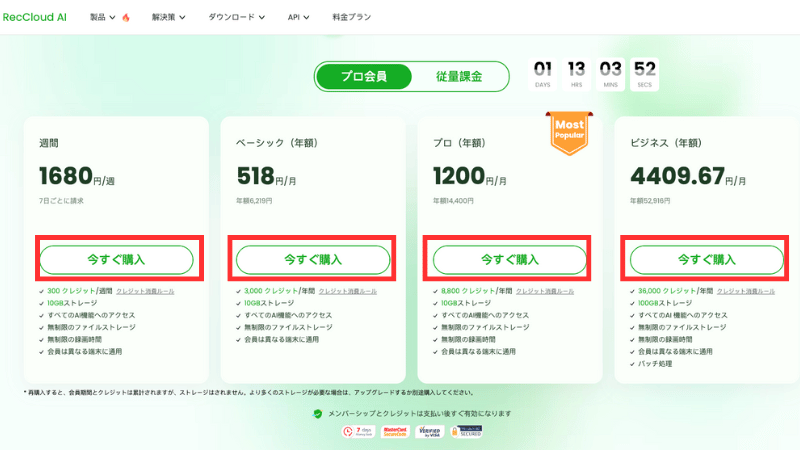Click the バッチ処理 feature text
800x450 pixels.
click(655, 364)
